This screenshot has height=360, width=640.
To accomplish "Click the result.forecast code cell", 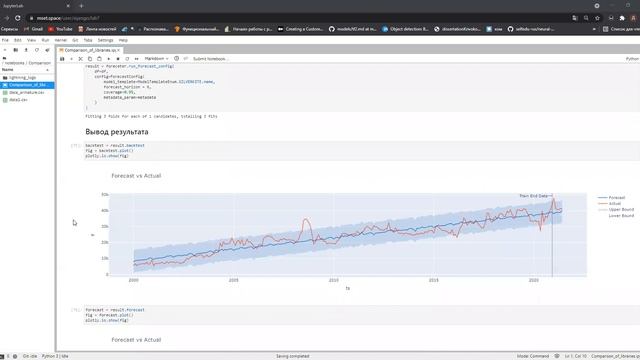I will pyautogui.click(x=361, y=315).
